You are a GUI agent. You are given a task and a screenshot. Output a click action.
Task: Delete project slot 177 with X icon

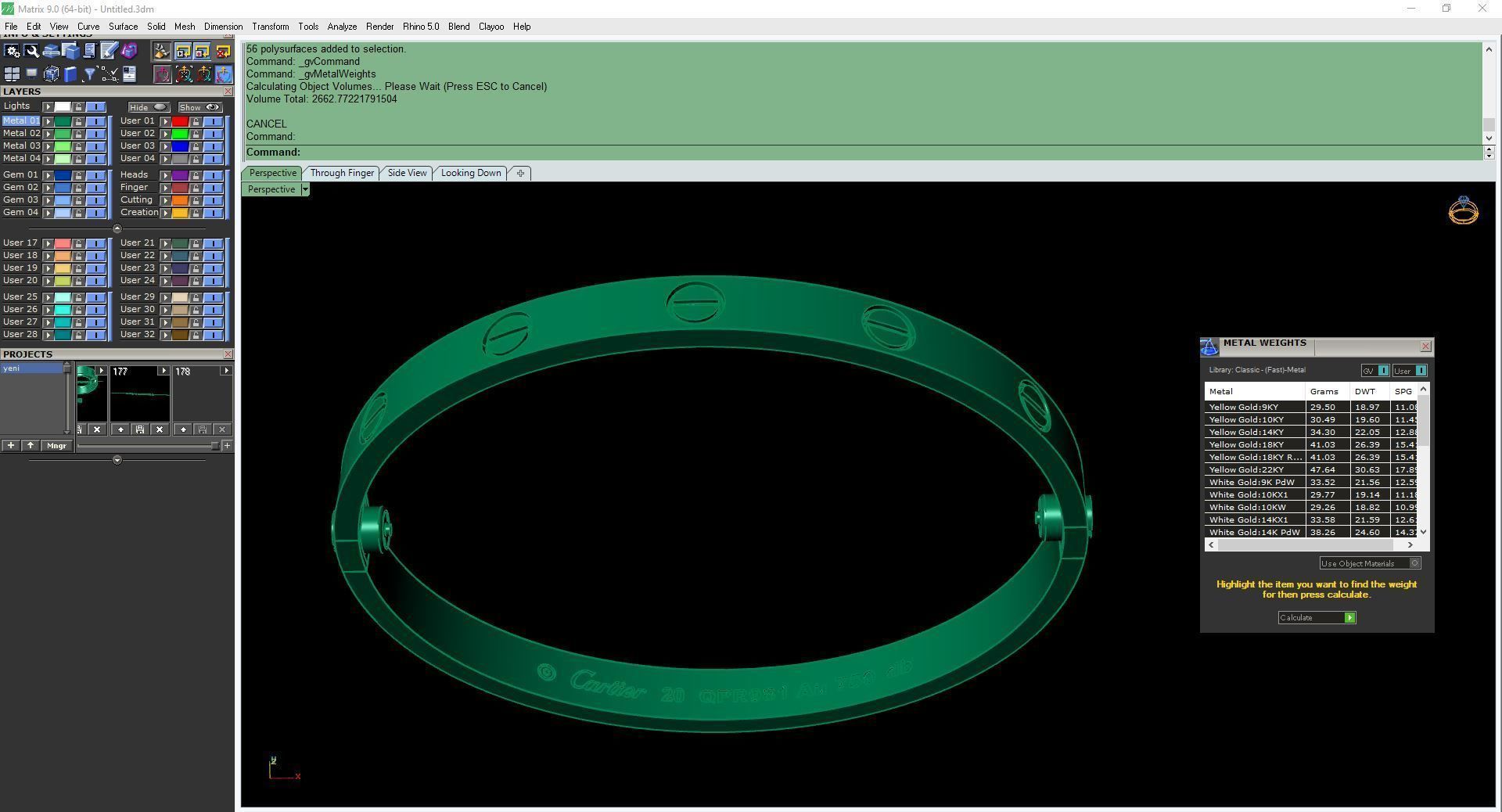(x=160, y=429)
